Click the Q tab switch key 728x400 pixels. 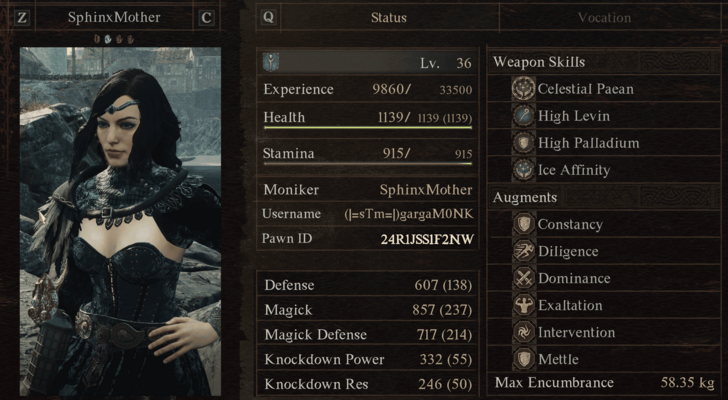(x=268, y=17)
